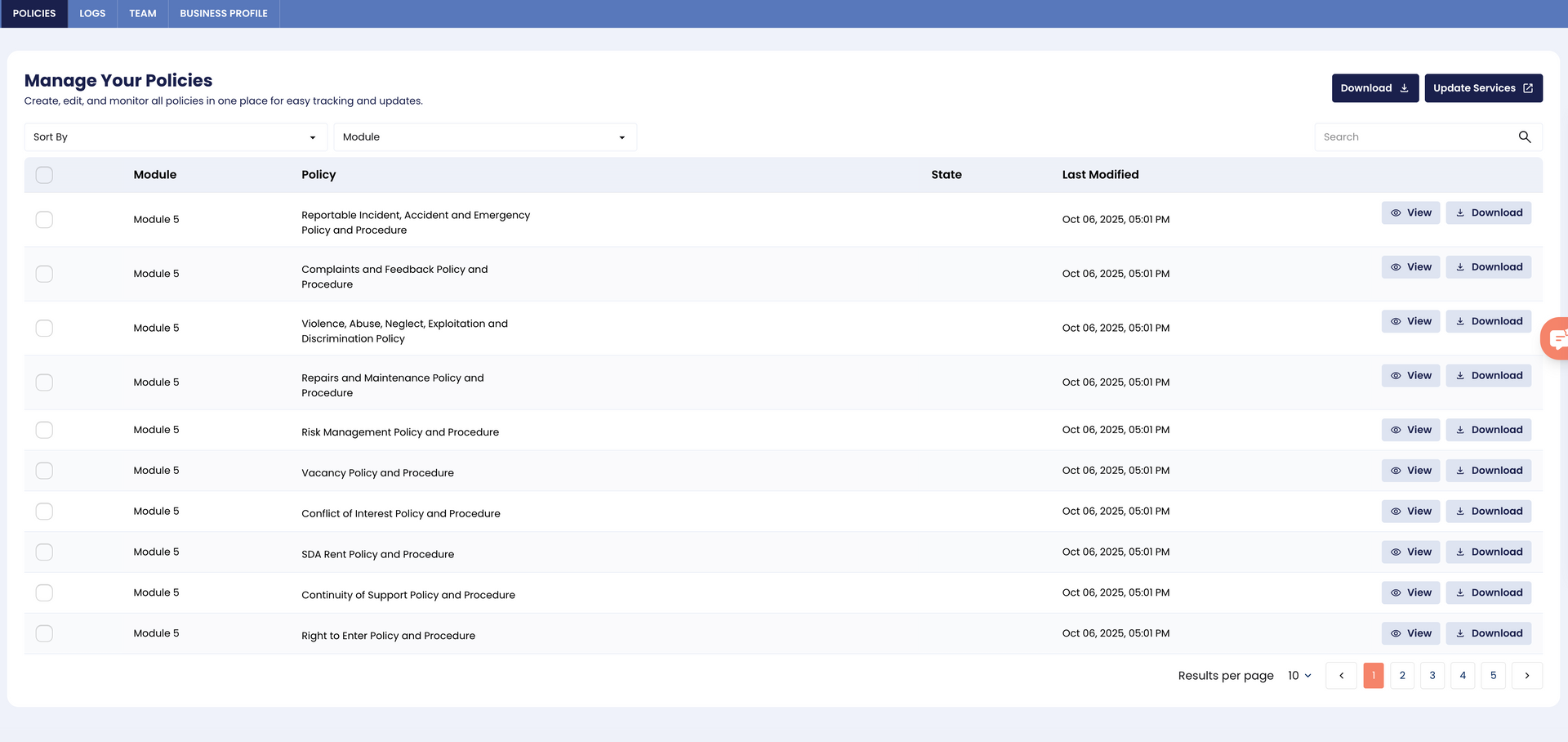View the Conflict of Interest Policy
The height and width of the screenshot is (742, 1568).
tap(1410, 512)
